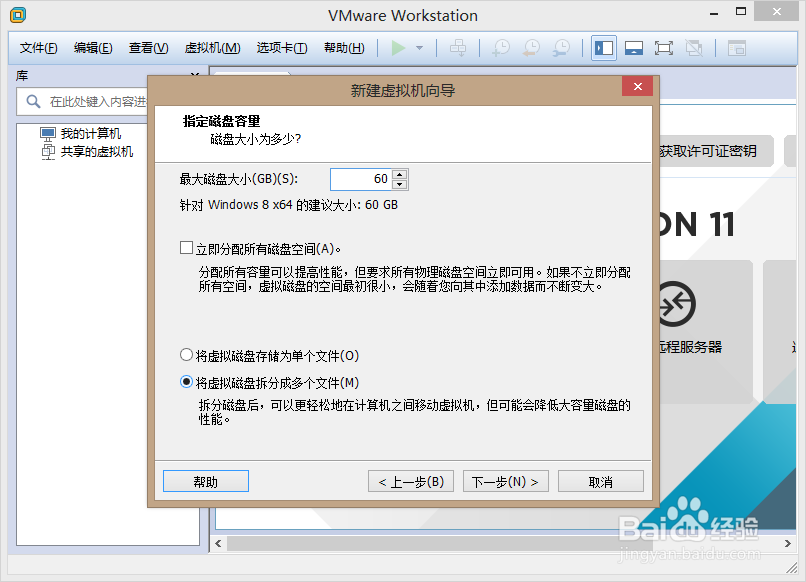Click the 指定磁盘容量 heading text
The width and height of the screenshot is (806, 582).
tap(222, 121)
